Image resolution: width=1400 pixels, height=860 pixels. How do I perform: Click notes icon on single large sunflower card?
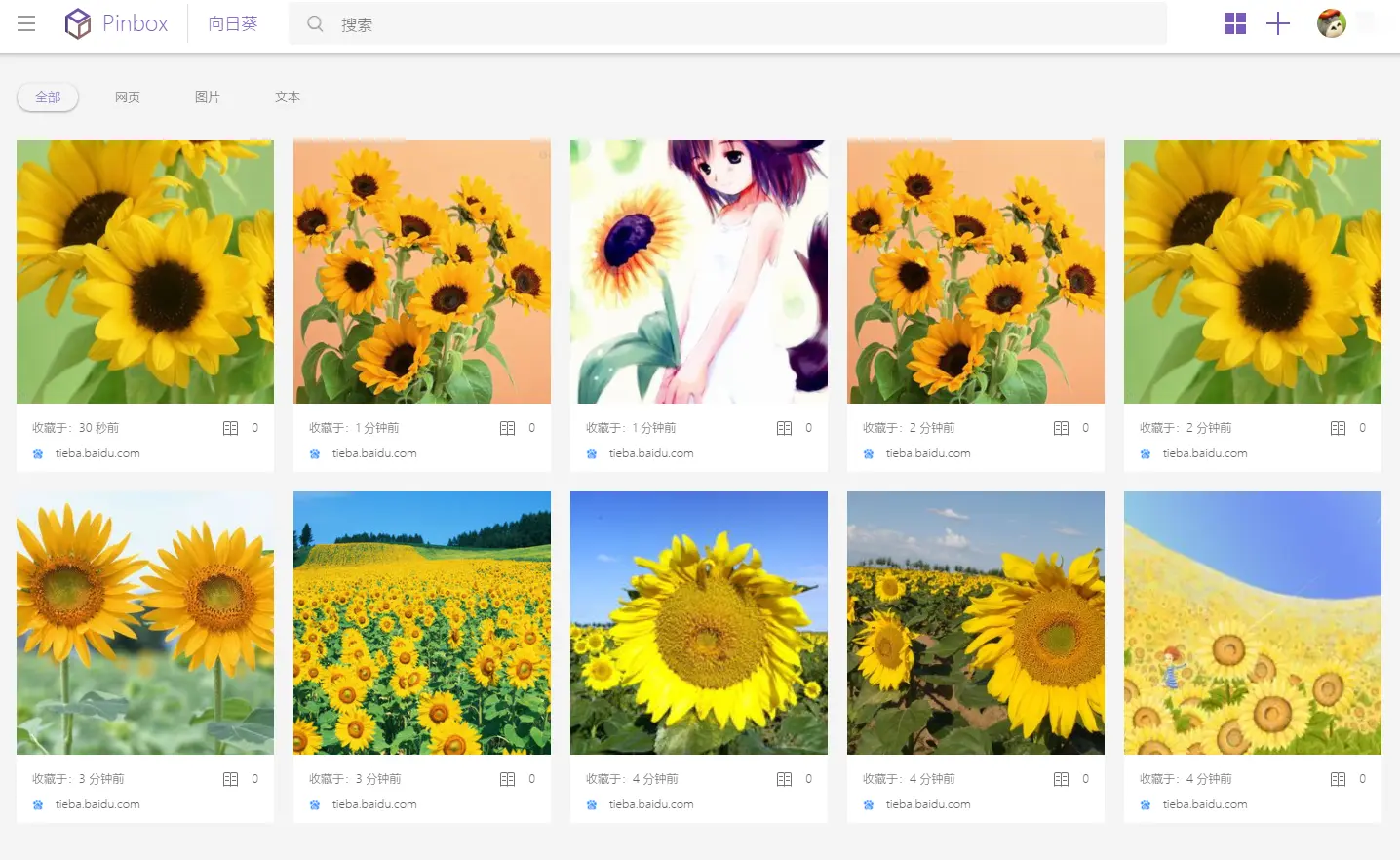point(785,779)
